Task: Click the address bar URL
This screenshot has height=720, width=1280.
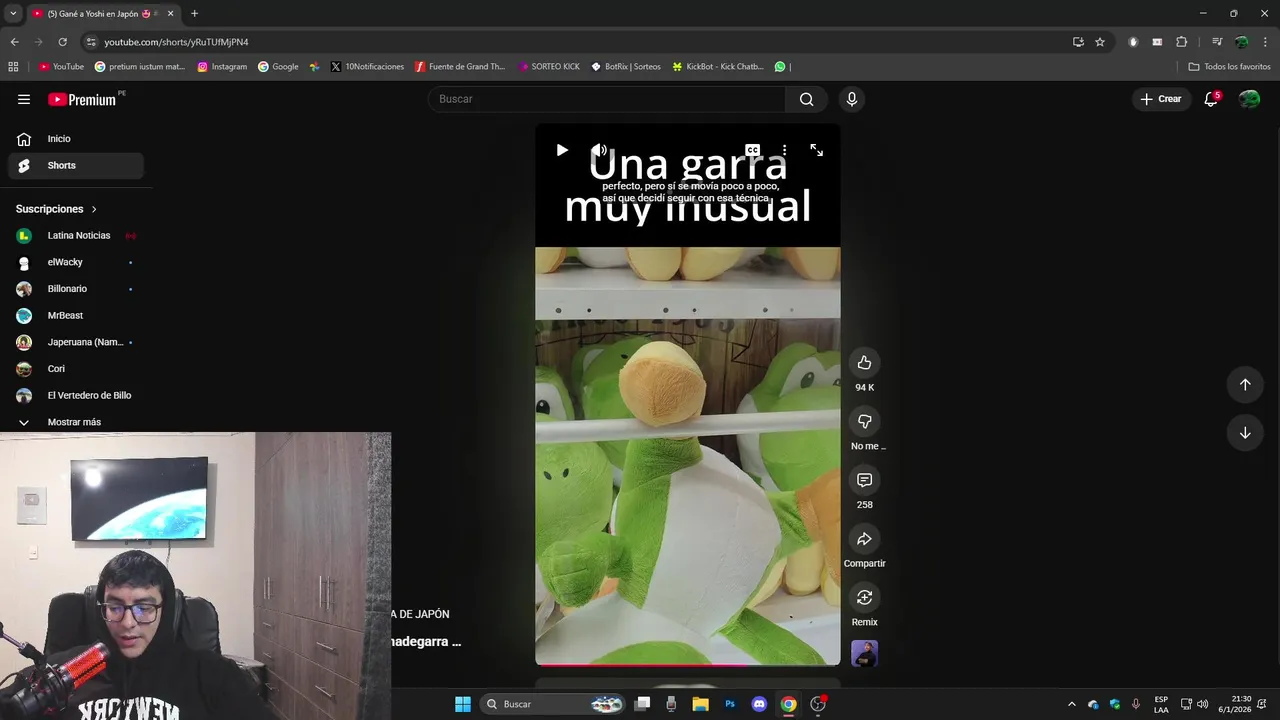Action: pos(176,42)
